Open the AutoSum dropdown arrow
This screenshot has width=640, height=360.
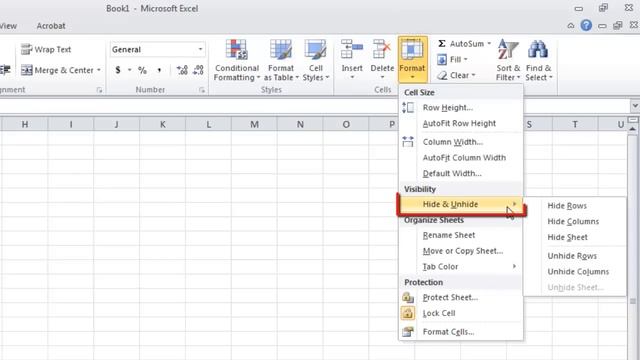[489, 44]
